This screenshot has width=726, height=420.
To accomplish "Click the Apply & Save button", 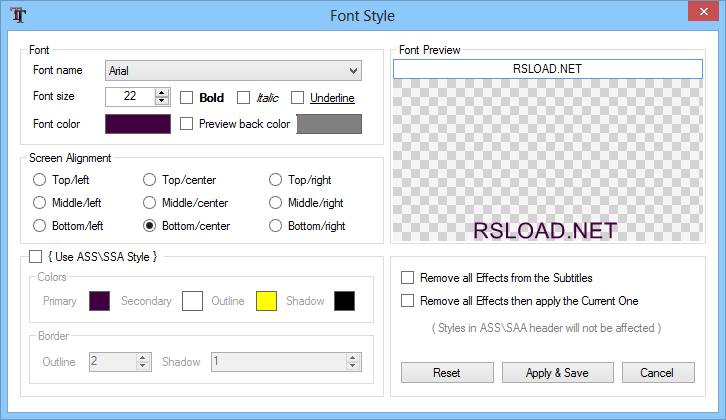I will tap(557, 373).
